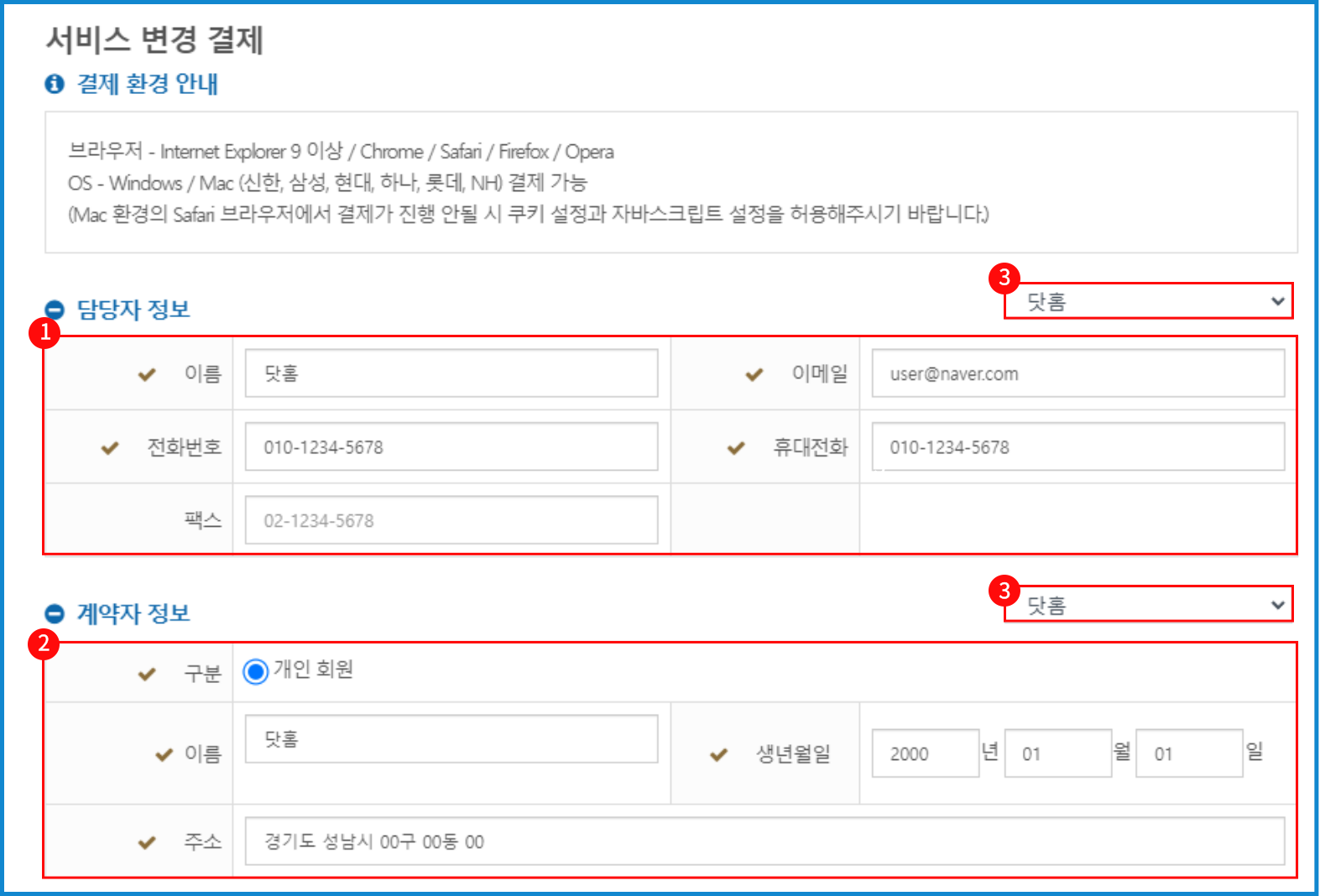Click the 결제 환경 안내 heading

[x=148, y=84]
